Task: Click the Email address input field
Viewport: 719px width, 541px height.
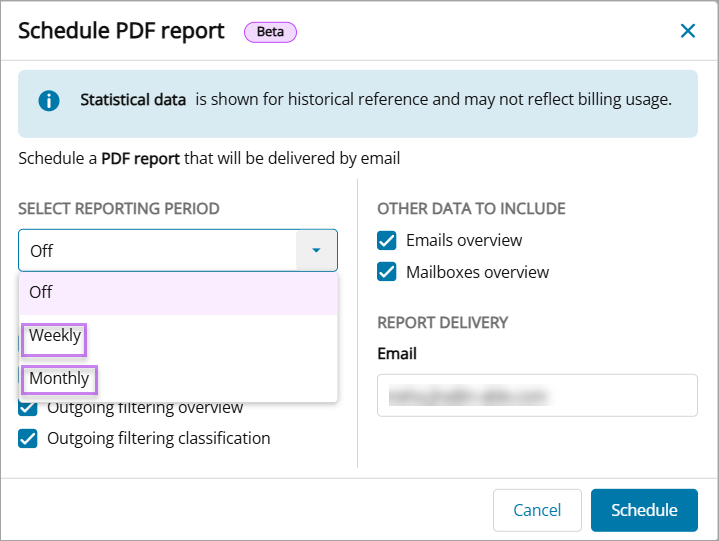Action: pyautogui.click(x=537, y=395)
